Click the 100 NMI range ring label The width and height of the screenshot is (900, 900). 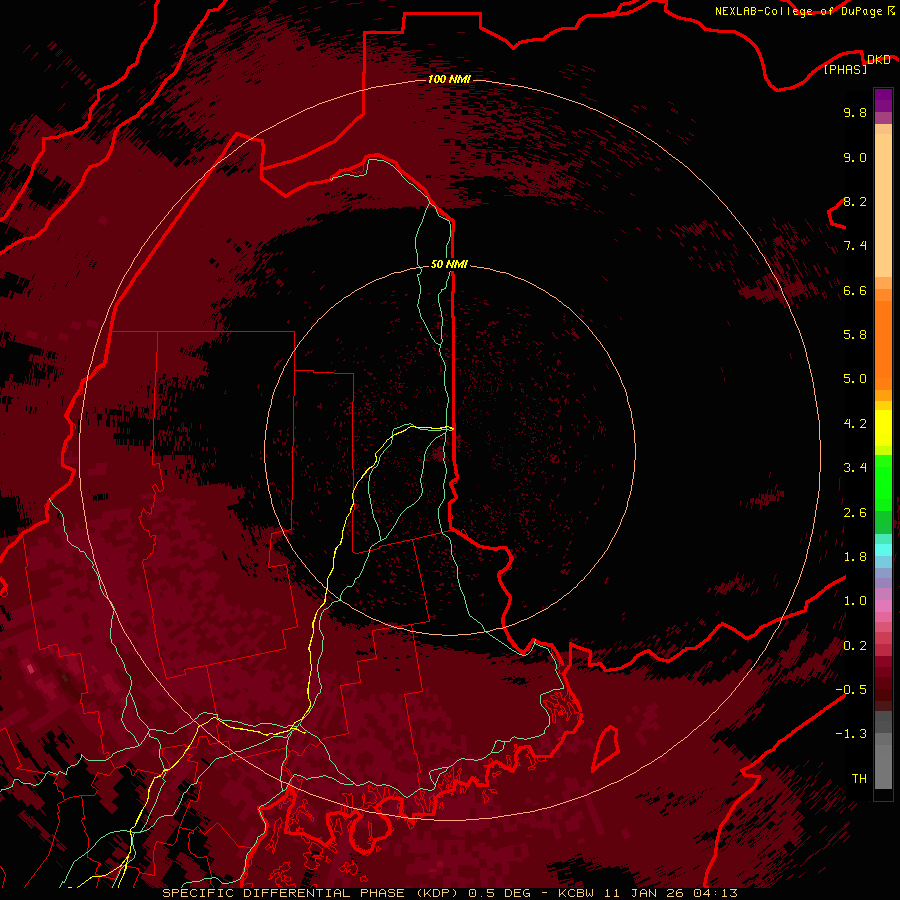click(x=449, y=79)
